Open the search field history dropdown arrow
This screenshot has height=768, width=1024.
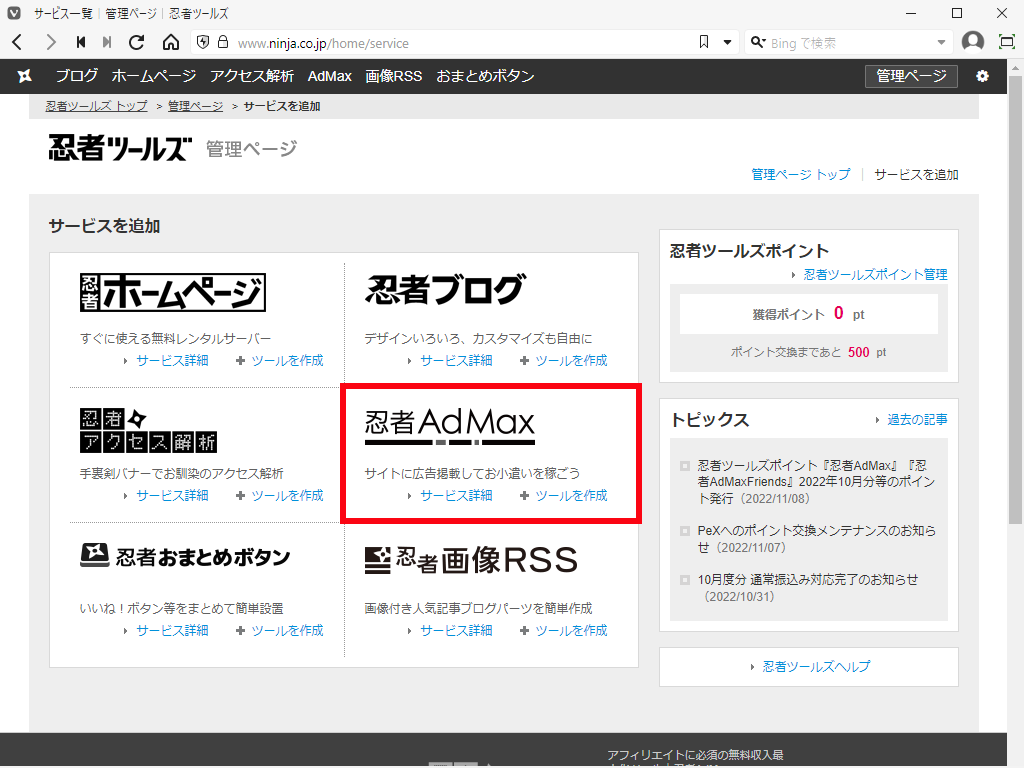pyautogui.click(x=941, y=42)
